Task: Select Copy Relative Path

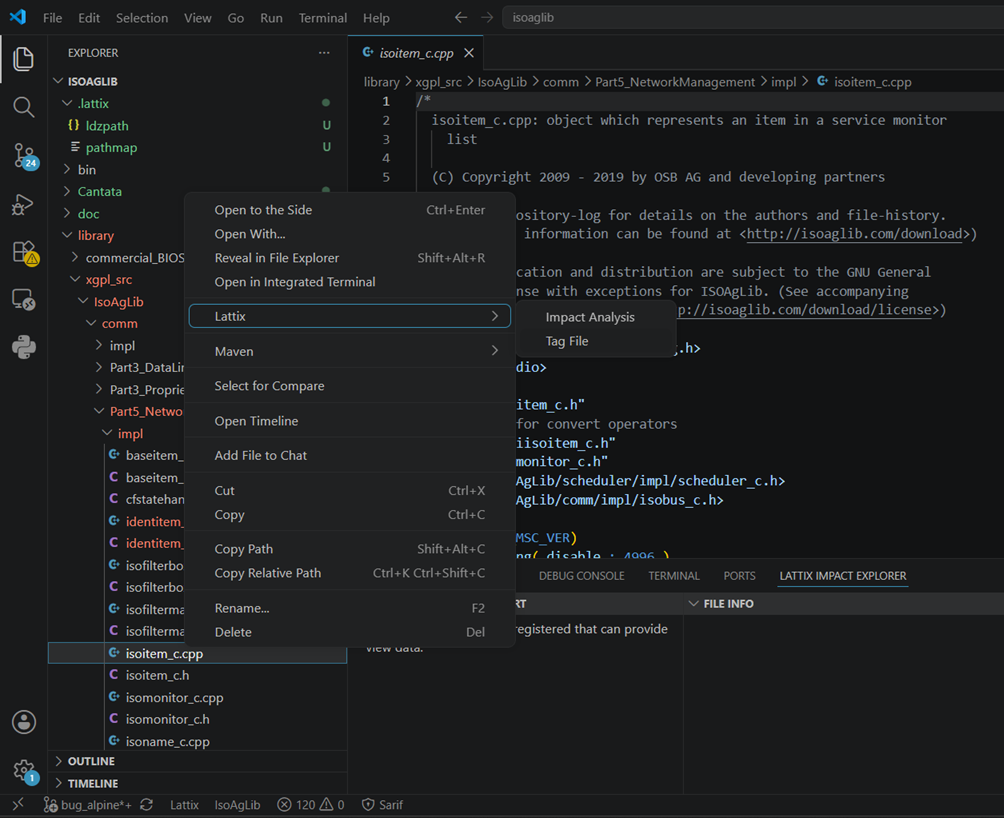Action: coord(350,573)
